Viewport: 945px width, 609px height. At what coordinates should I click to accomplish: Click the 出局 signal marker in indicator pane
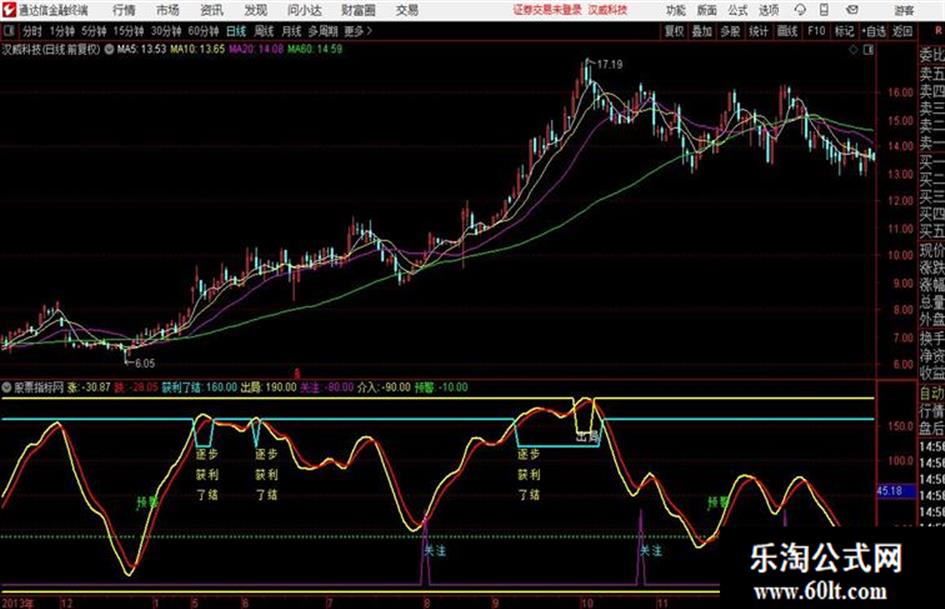click(588, 435)
